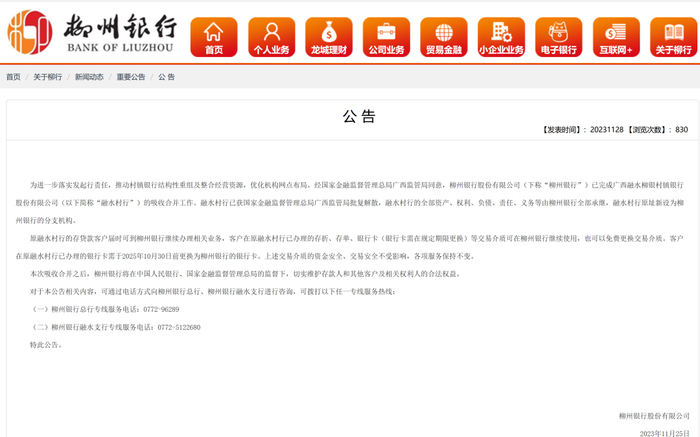Click the 柳州银行 calligraphy bank name
This screenshot has width=700, height=437.
click(120, 26)
